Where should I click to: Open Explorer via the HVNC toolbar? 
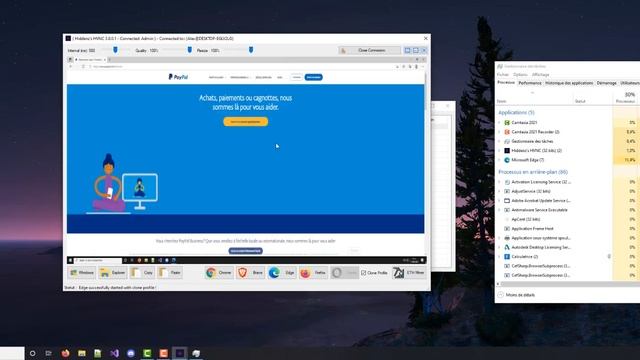113,273
